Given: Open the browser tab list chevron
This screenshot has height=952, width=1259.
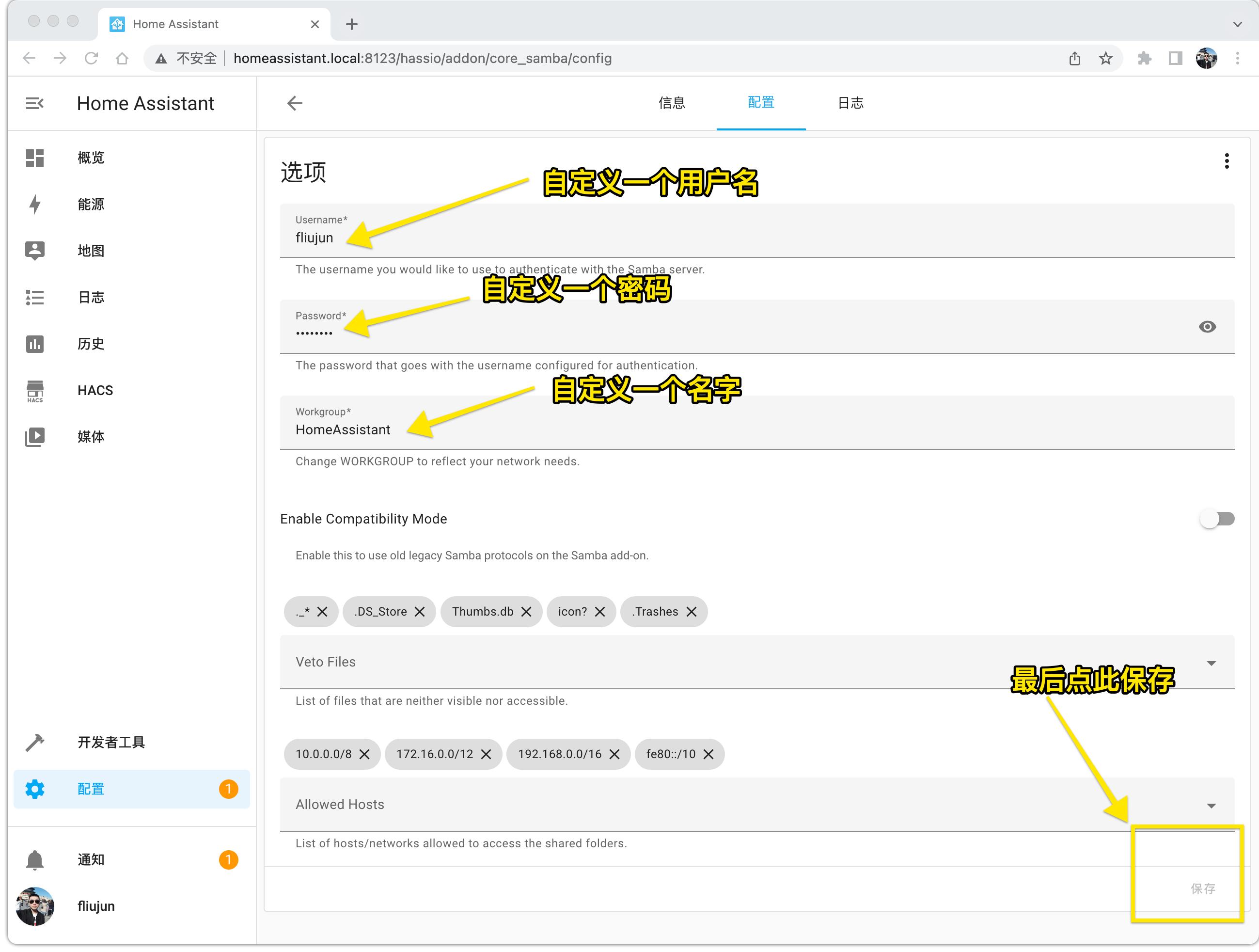Looking at the screenshot, I should click(x=1237, y=24).
